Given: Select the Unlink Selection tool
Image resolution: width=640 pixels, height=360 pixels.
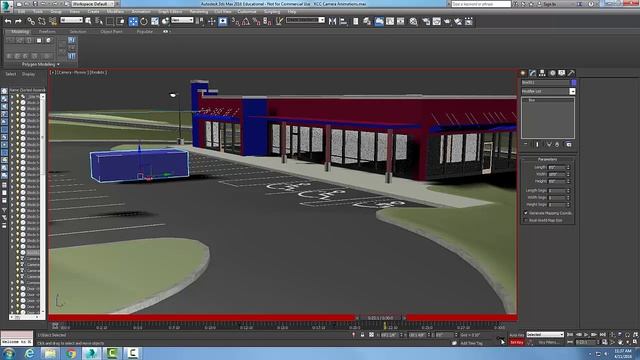Looking at the screenshot, I should 42,21.
